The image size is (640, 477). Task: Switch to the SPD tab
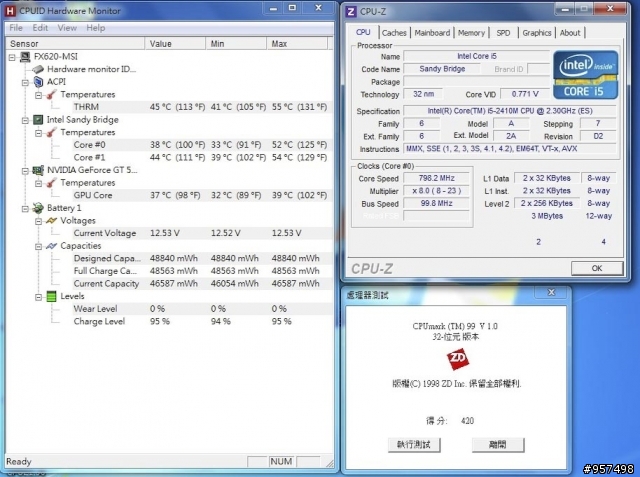(x=503, y=33)
